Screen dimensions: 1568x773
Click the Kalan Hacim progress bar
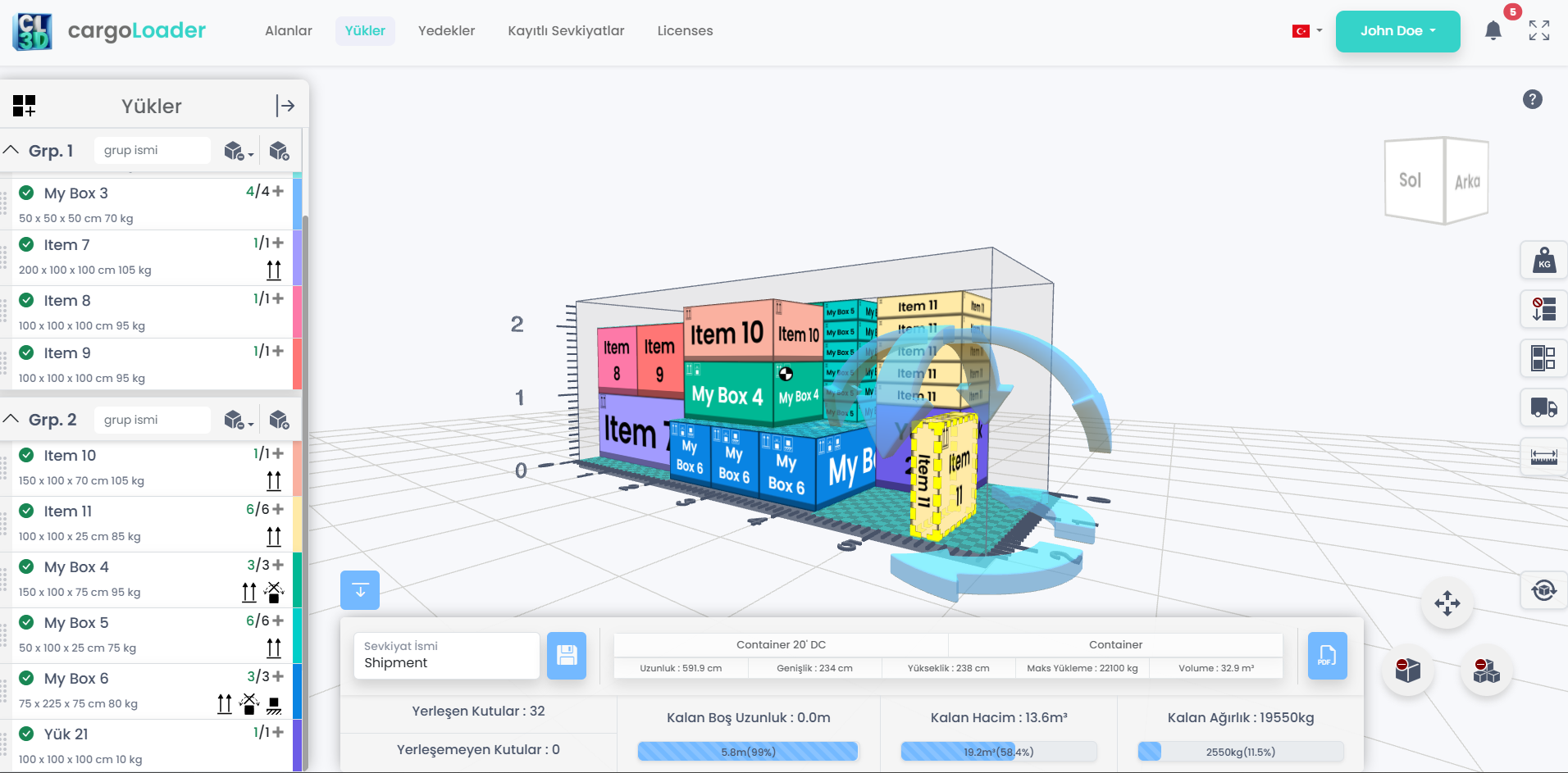[x=999, y=752]
